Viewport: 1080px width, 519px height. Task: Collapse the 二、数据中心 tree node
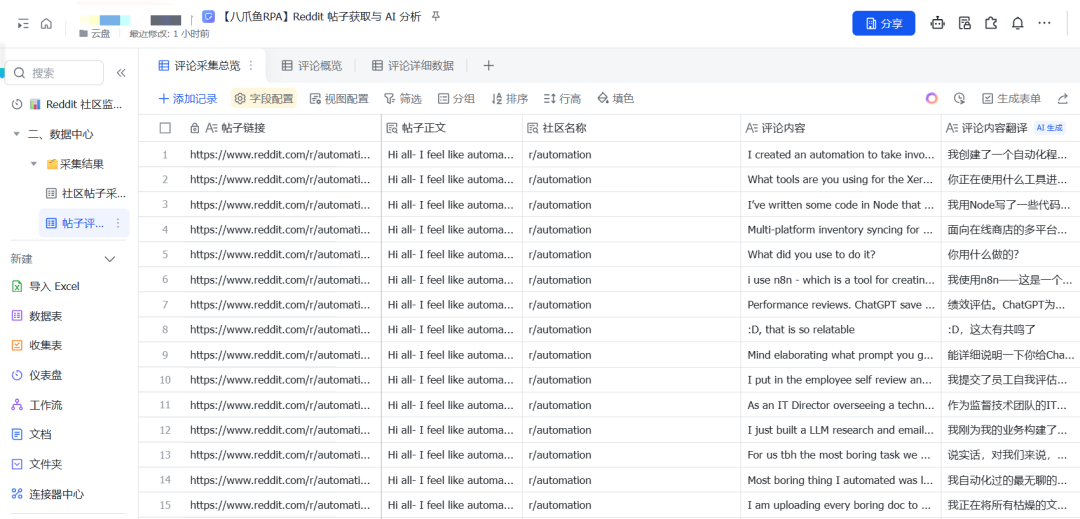(17, 134)
